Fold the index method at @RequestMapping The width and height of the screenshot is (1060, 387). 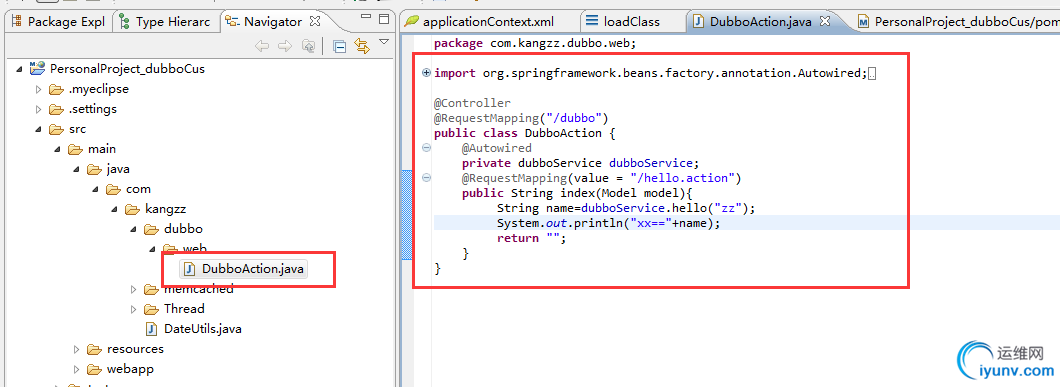point(426,178)
